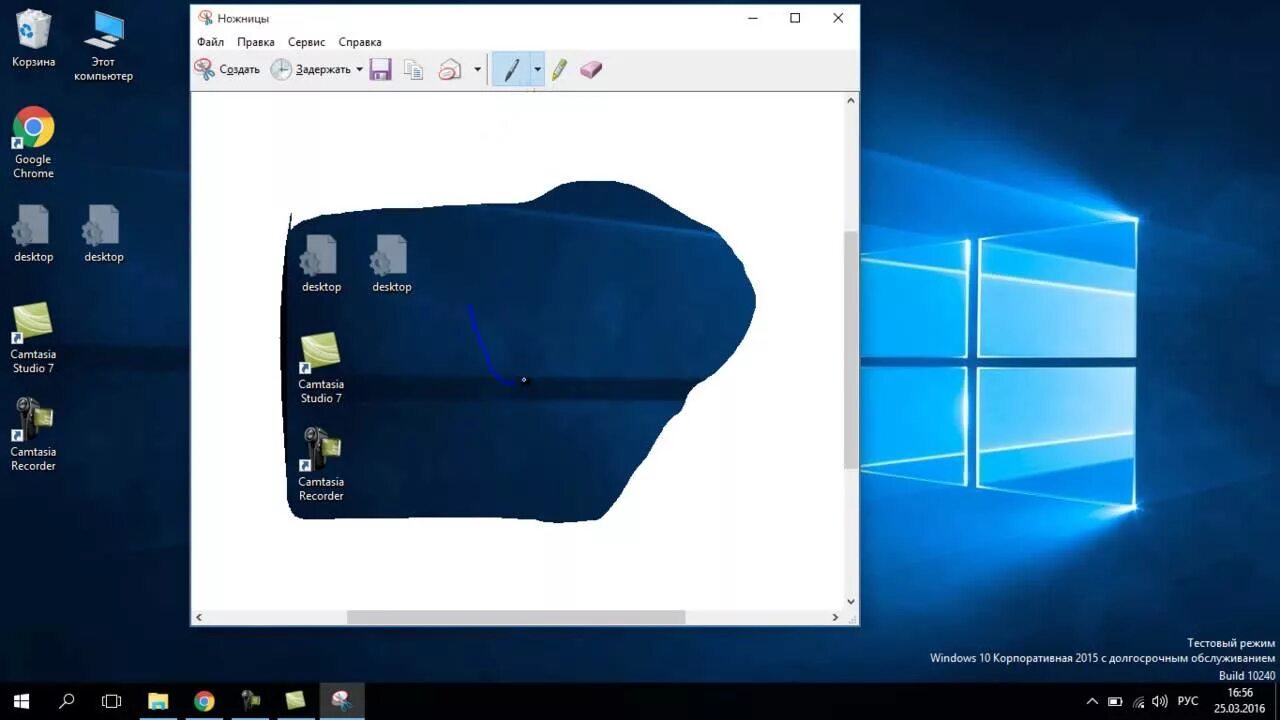Select the Camtasia Recorder desktop shortcut
Viewport: 1280px width, 720px height.
[33, 435]
